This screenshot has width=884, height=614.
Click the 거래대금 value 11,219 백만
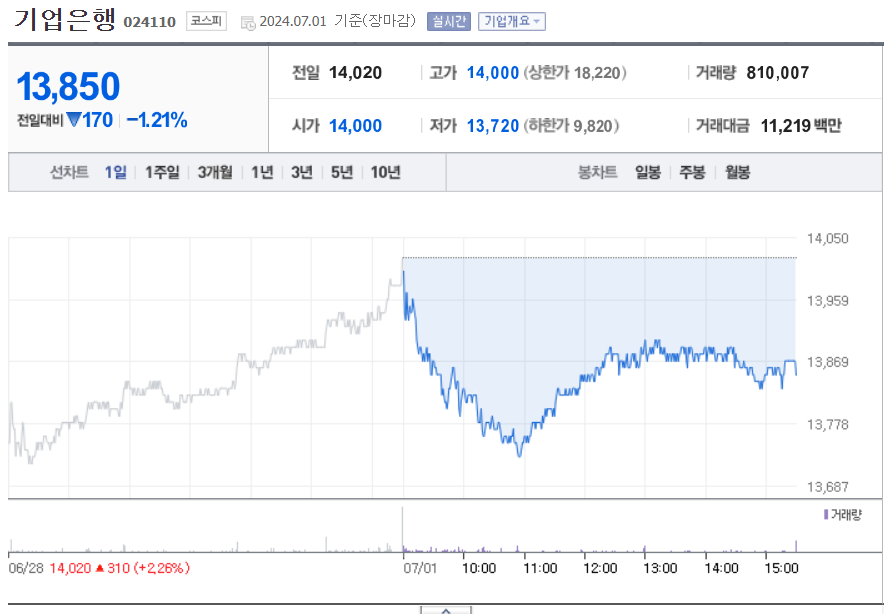click(x=801, y=126)
